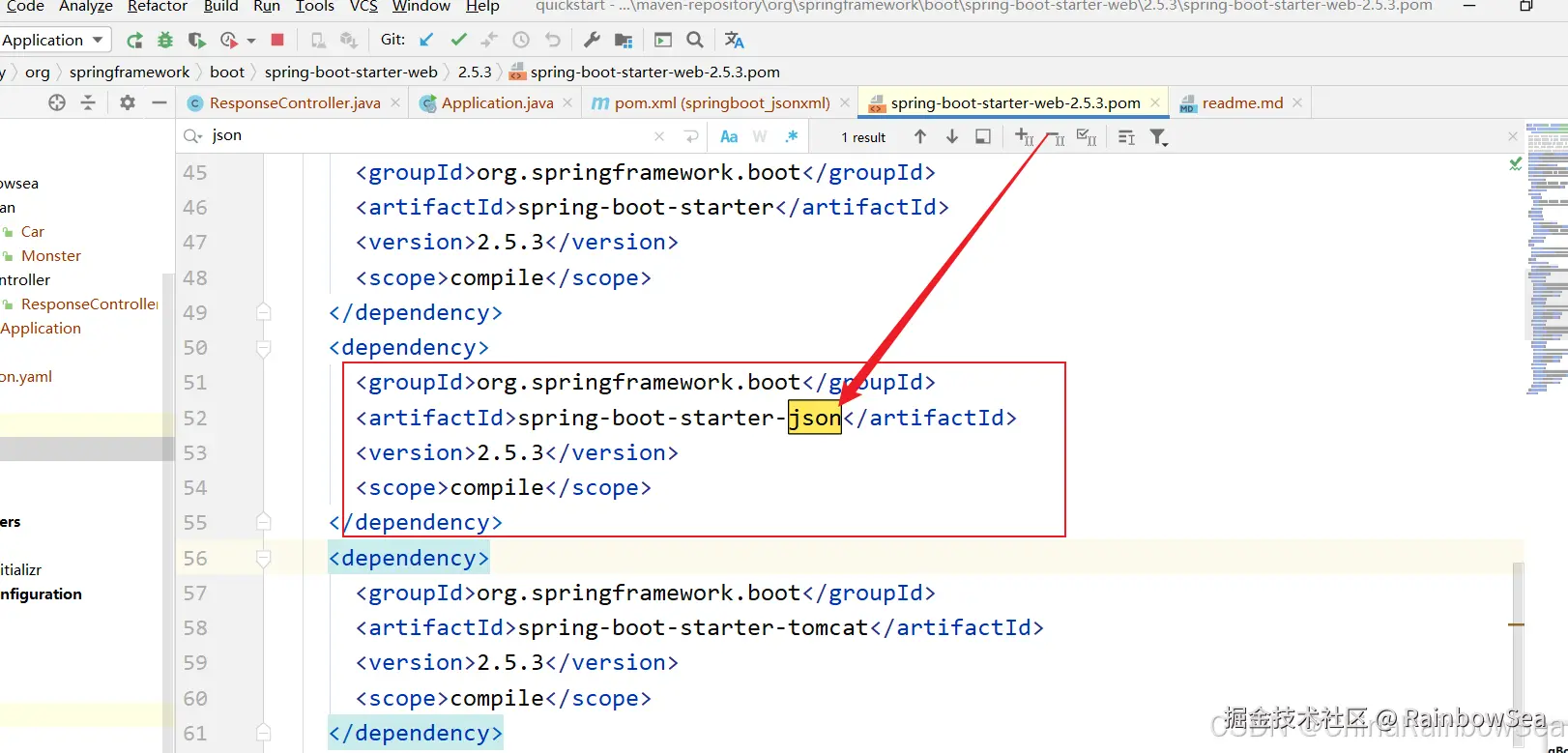Go to previous occurrence with up arrow

tap(920, 137)
